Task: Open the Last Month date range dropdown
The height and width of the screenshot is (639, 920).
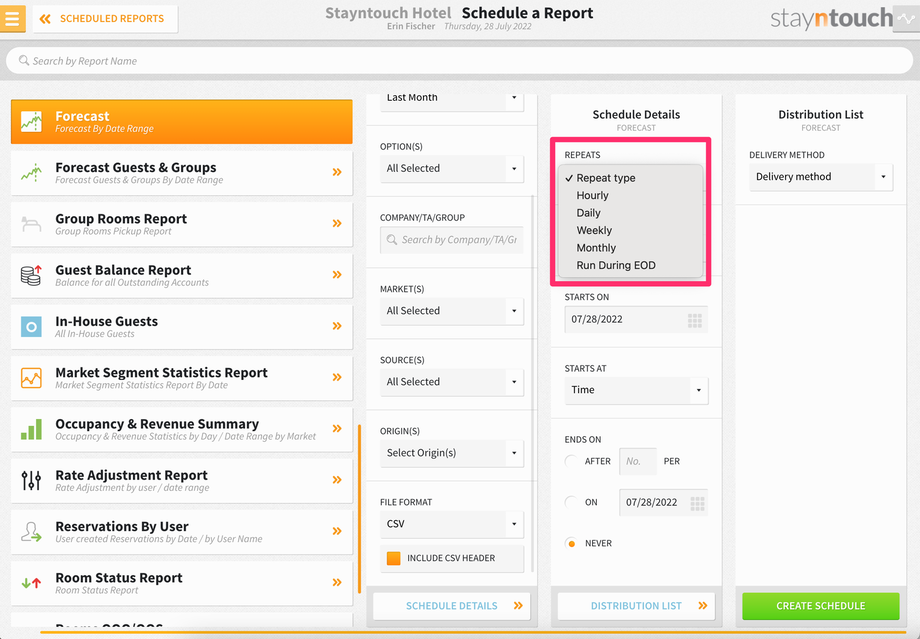Action: (452, 99)
